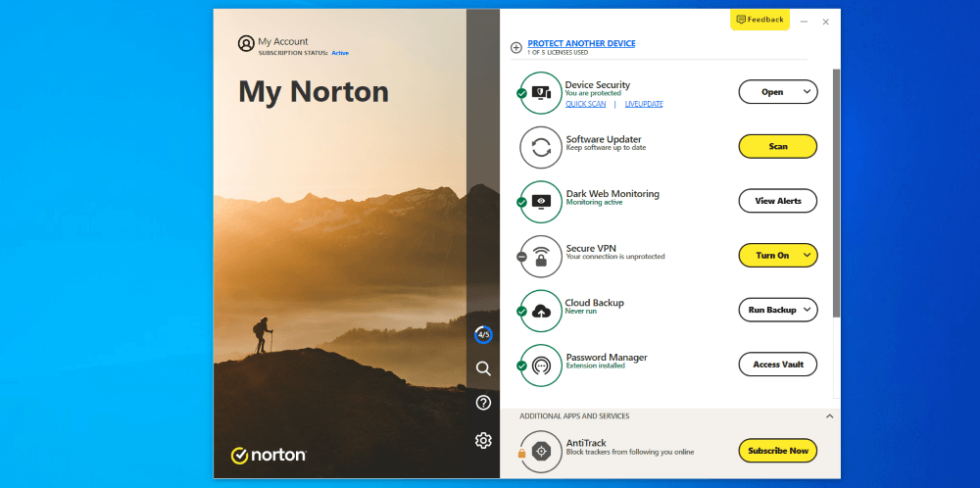Expand the Run Backup dropdown arrow
The width and height of the screenshot is (980, 488).
pyautogui.click(x=807, y=309)
